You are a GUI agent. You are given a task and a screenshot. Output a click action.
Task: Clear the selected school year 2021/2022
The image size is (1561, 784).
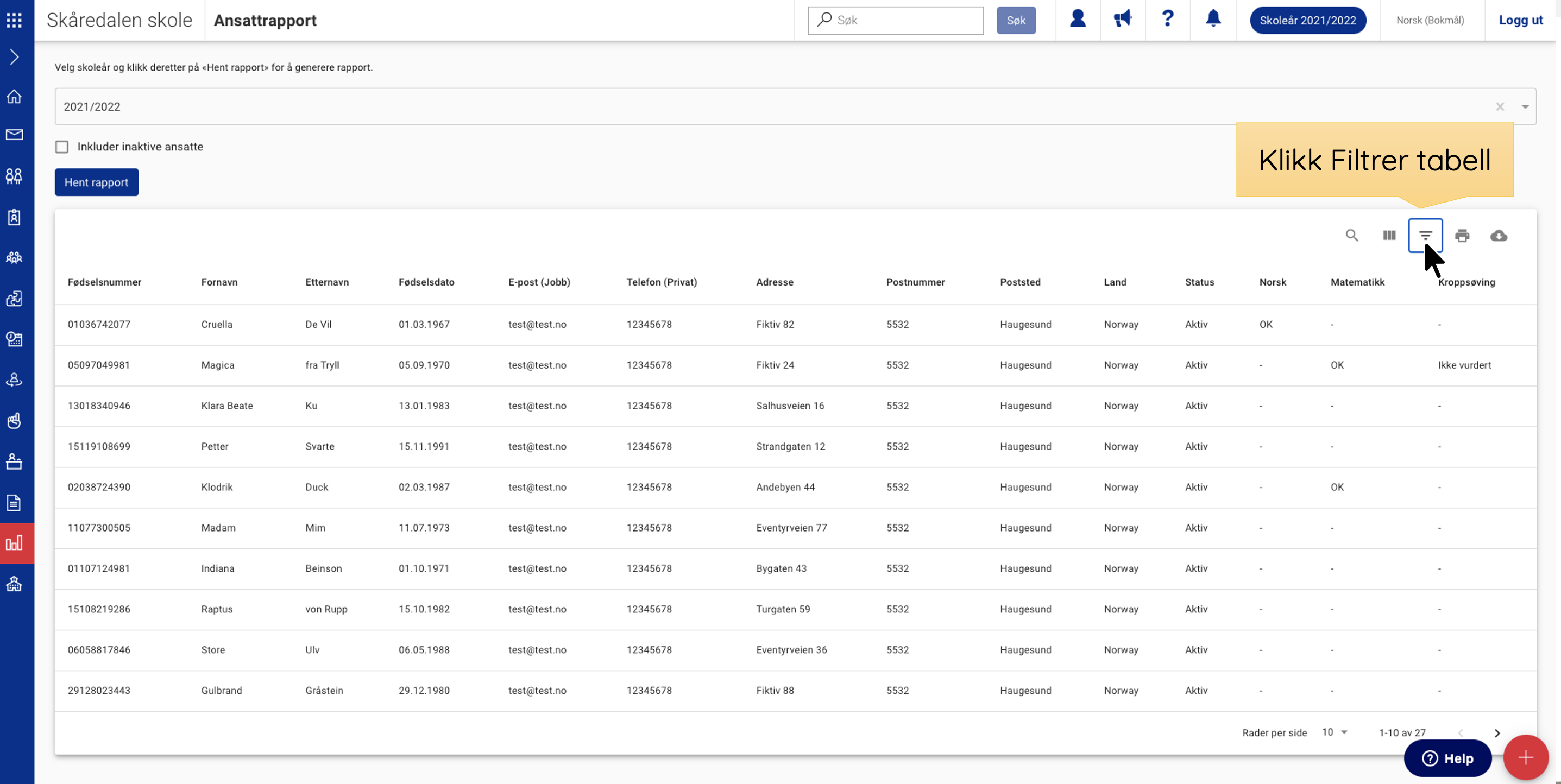coord(1500,106)
